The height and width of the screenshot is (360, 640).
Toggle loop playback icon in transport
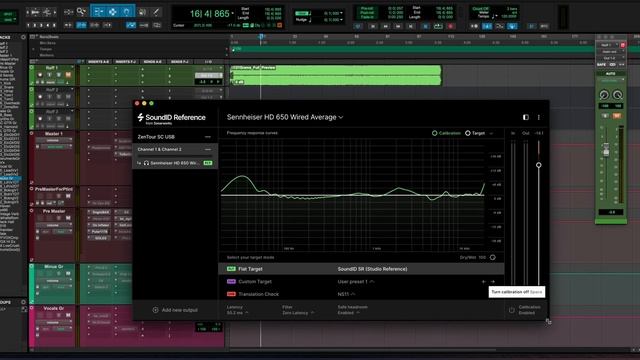tap(438, 26)
